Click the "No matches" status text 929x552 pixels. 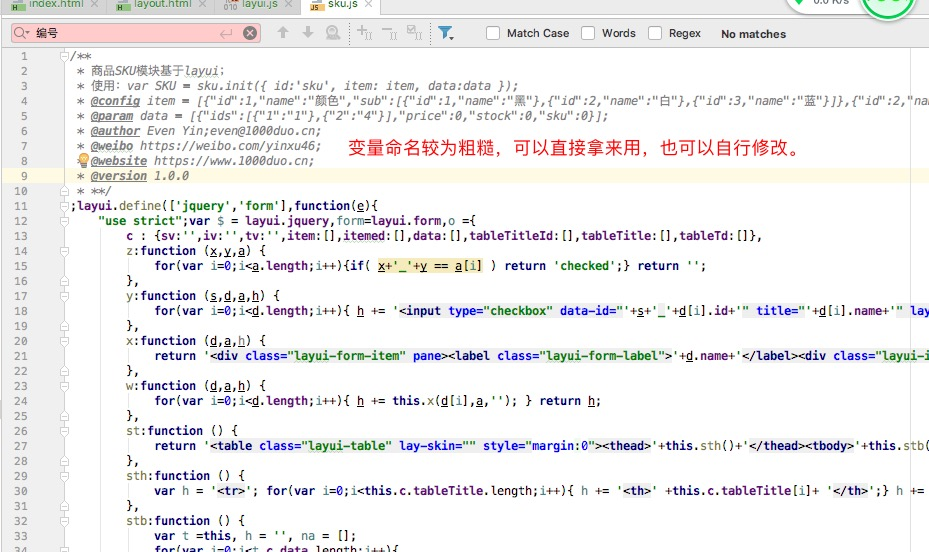(753, 34)
